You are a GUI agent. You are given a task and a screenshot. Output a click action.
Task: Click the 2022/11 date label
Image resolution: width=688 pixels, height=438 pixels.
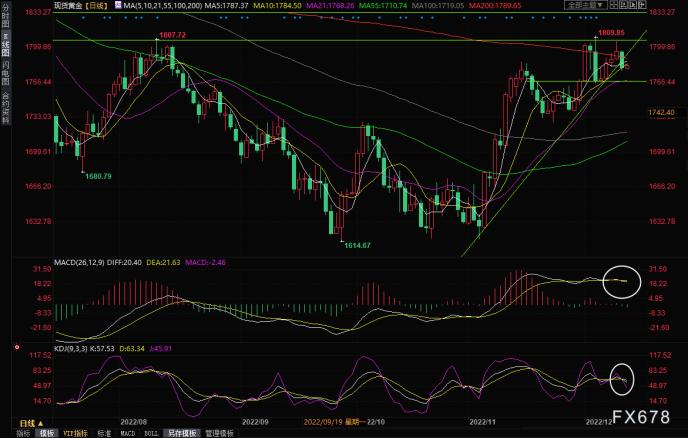pos(482,422)
